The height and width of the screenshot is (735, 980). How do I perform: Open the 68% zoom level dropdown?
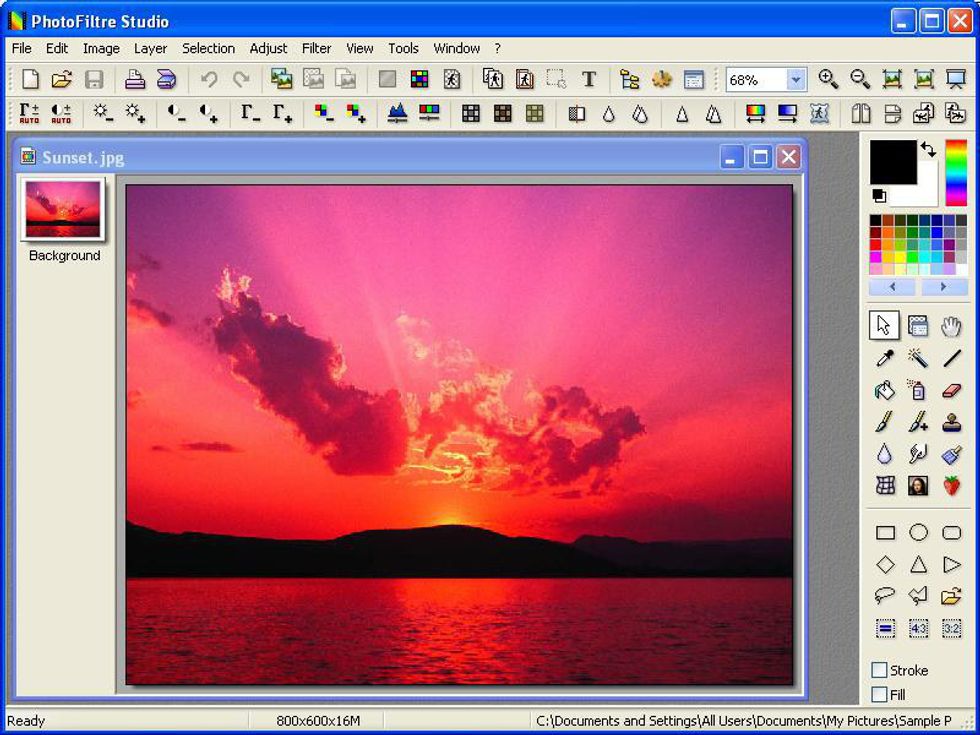coord(796,80)
